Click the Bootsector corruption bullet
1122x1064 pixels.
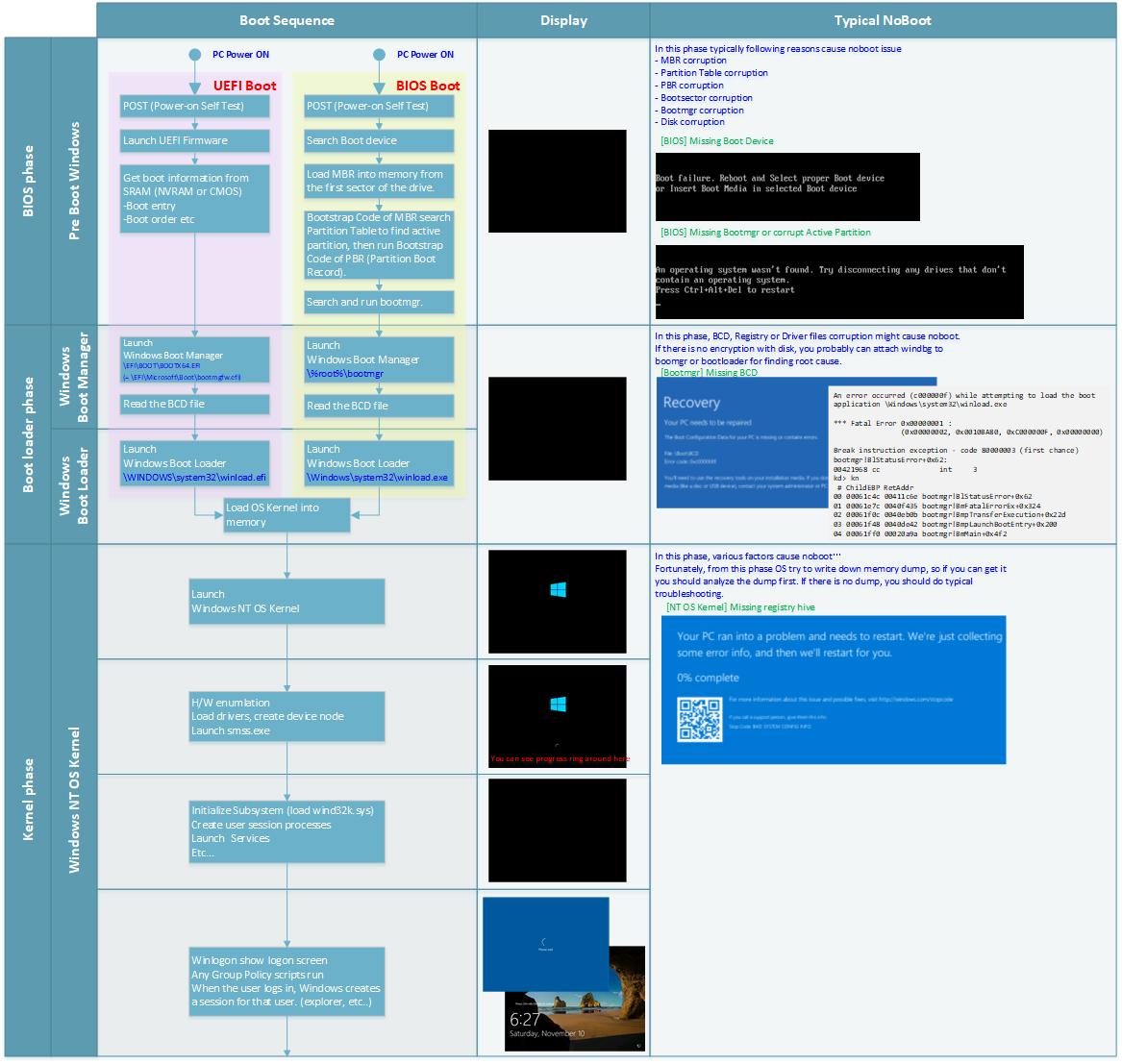[704, 98]
